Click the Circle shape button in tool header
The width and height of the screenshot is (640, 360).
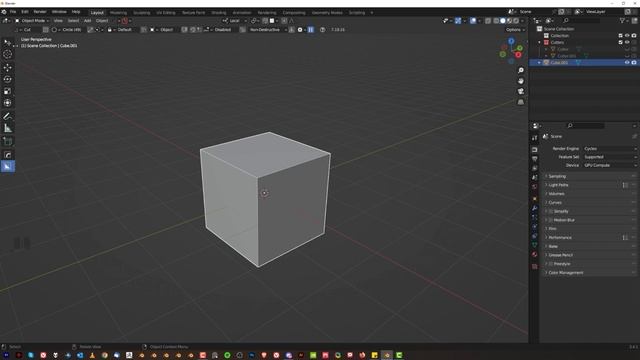pos(67,30)
